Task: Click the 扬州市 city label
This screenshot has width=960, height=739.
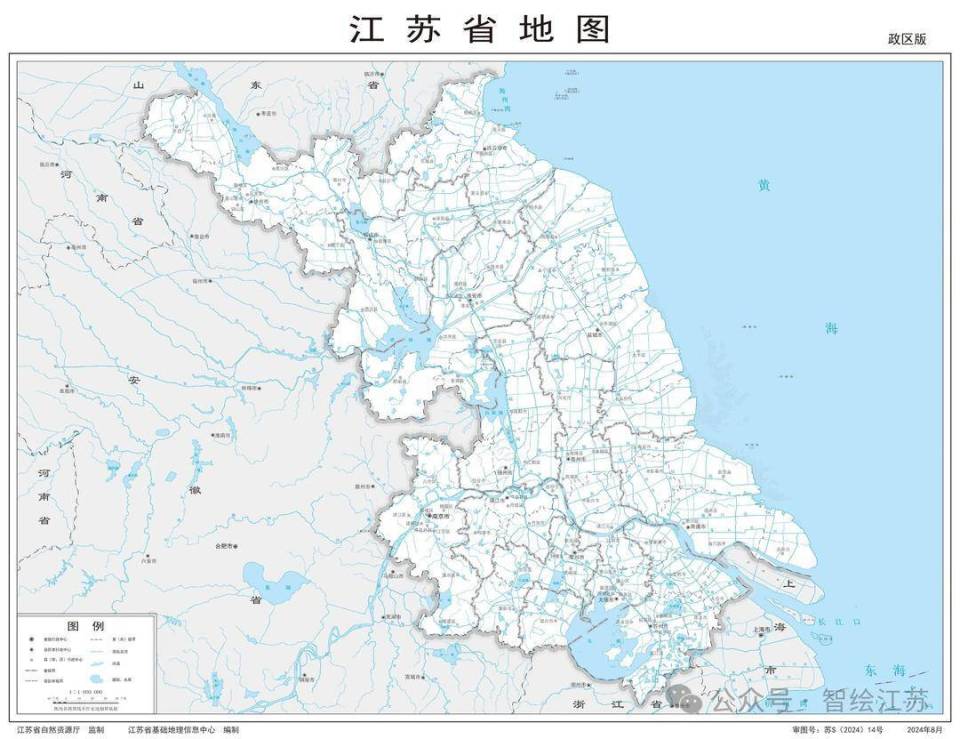Action: pyautogui.click(x=504, y=472)
